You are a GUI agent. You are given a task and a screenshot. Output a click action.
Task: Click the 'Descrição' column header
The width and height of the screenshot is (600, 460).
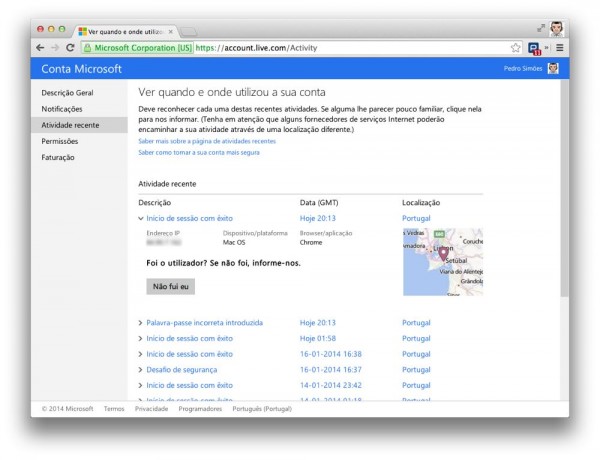coord(155,202)
